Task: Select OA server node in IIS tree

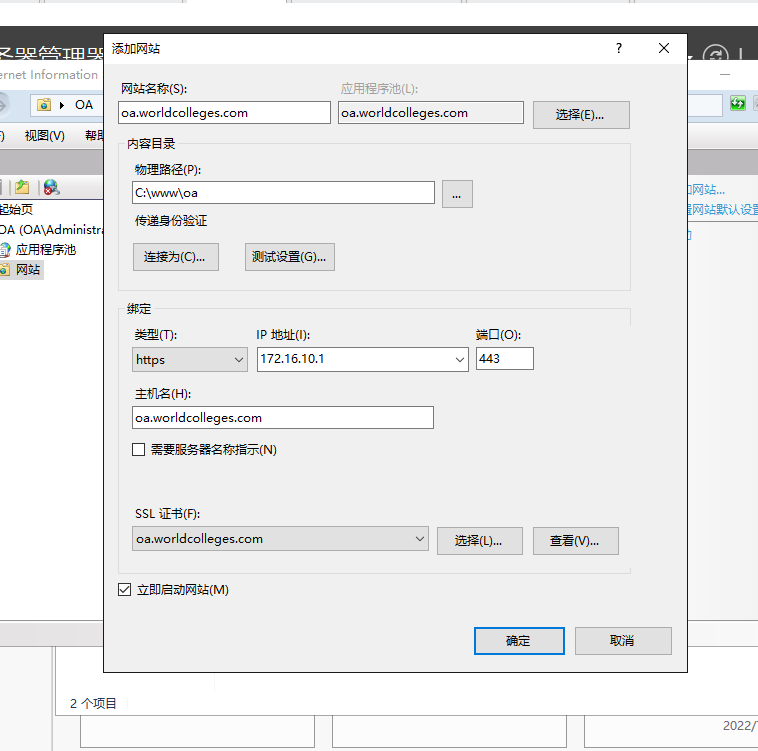Action: [51, 230]
